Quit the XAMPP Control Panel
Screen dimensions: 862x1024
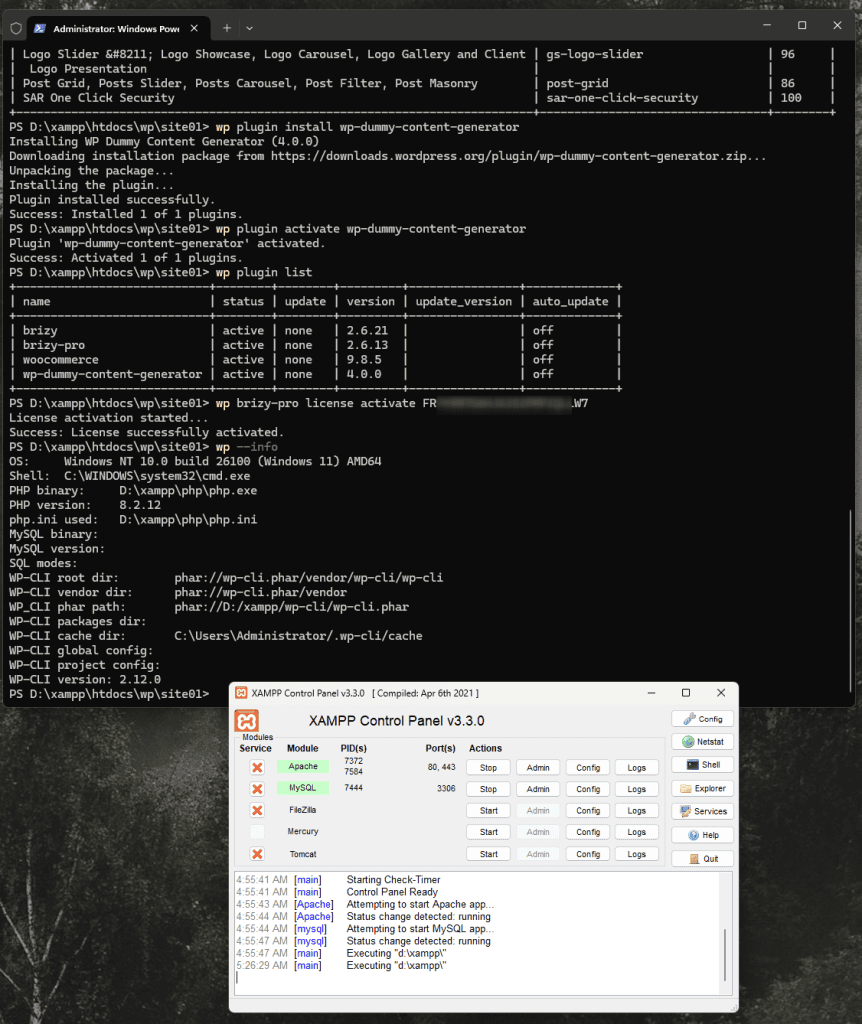click(x=703, y=859)
